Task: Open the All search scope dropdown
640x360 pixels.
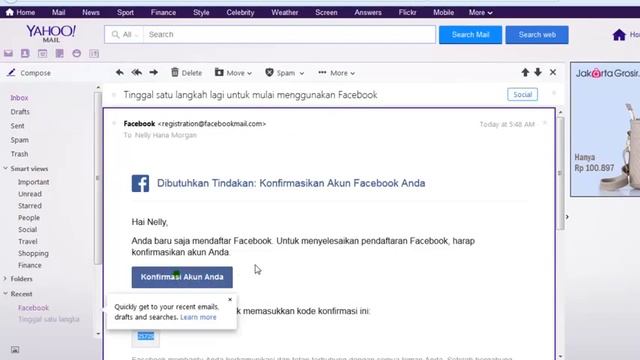Action: click(124, 35)
